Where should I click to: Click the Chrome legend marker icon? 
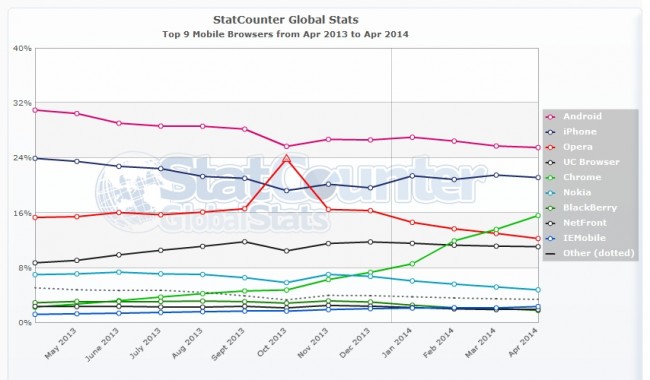pyautogui.click(x=551, y=178)
